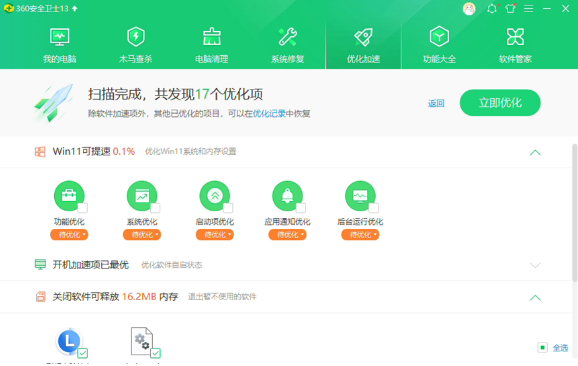The width and height of the screenshot is (578, 366).
Task: Click the 功能优化 label
Action: [69, 222]
